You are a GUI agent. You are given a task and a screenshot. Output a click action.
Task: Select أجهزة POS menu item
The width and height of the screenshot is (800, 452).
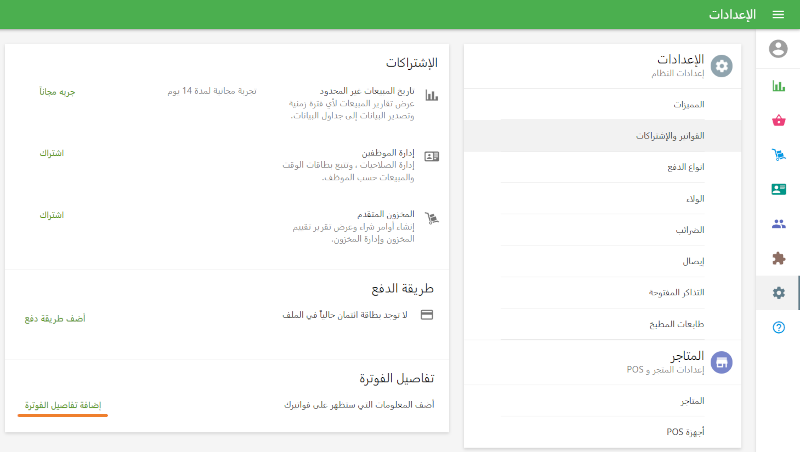[603, 432]
